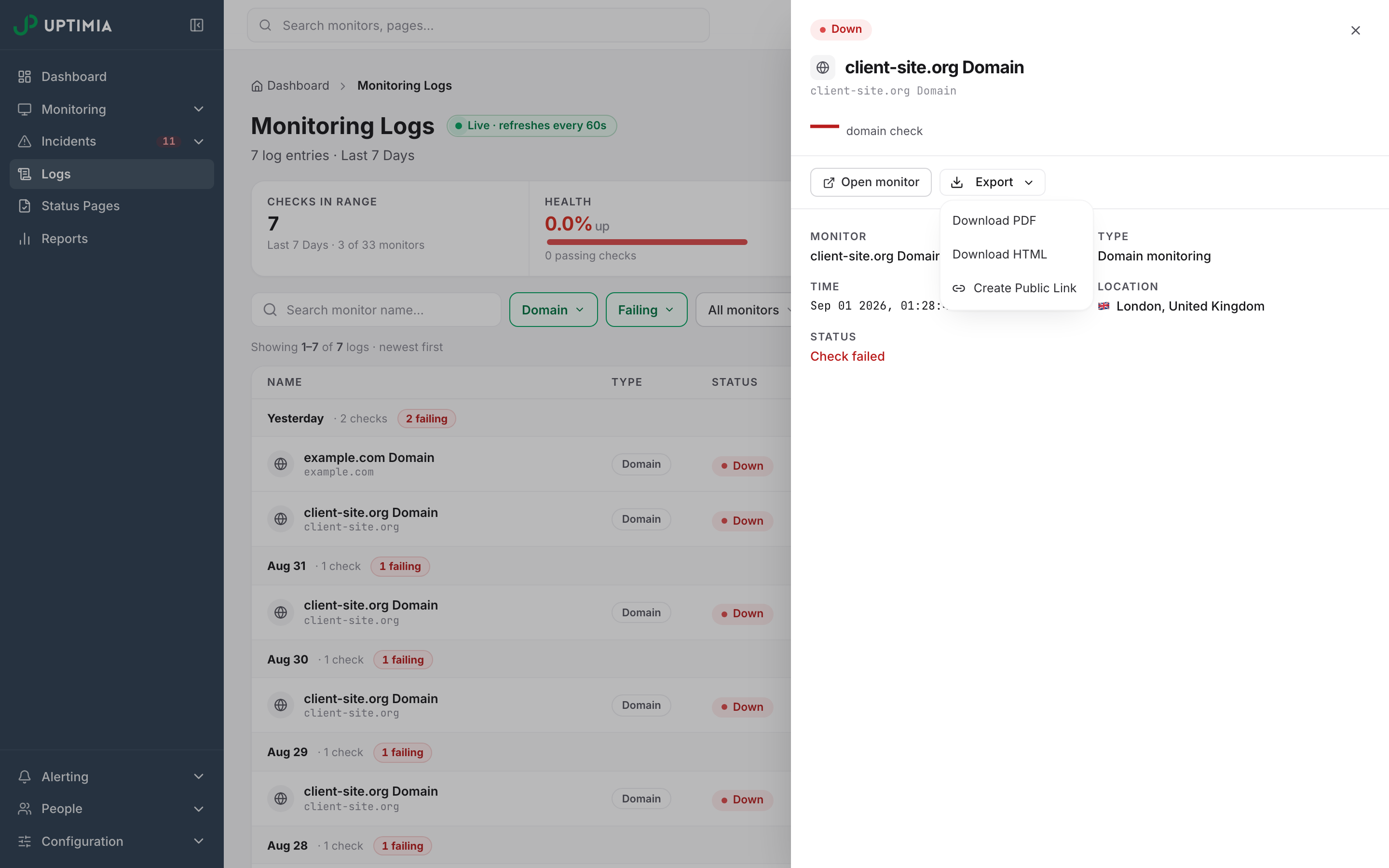Screen dimensions: 1389x868
Task: Open the Aug 30 client-site.org Domain row
Action: click(521, 705)
